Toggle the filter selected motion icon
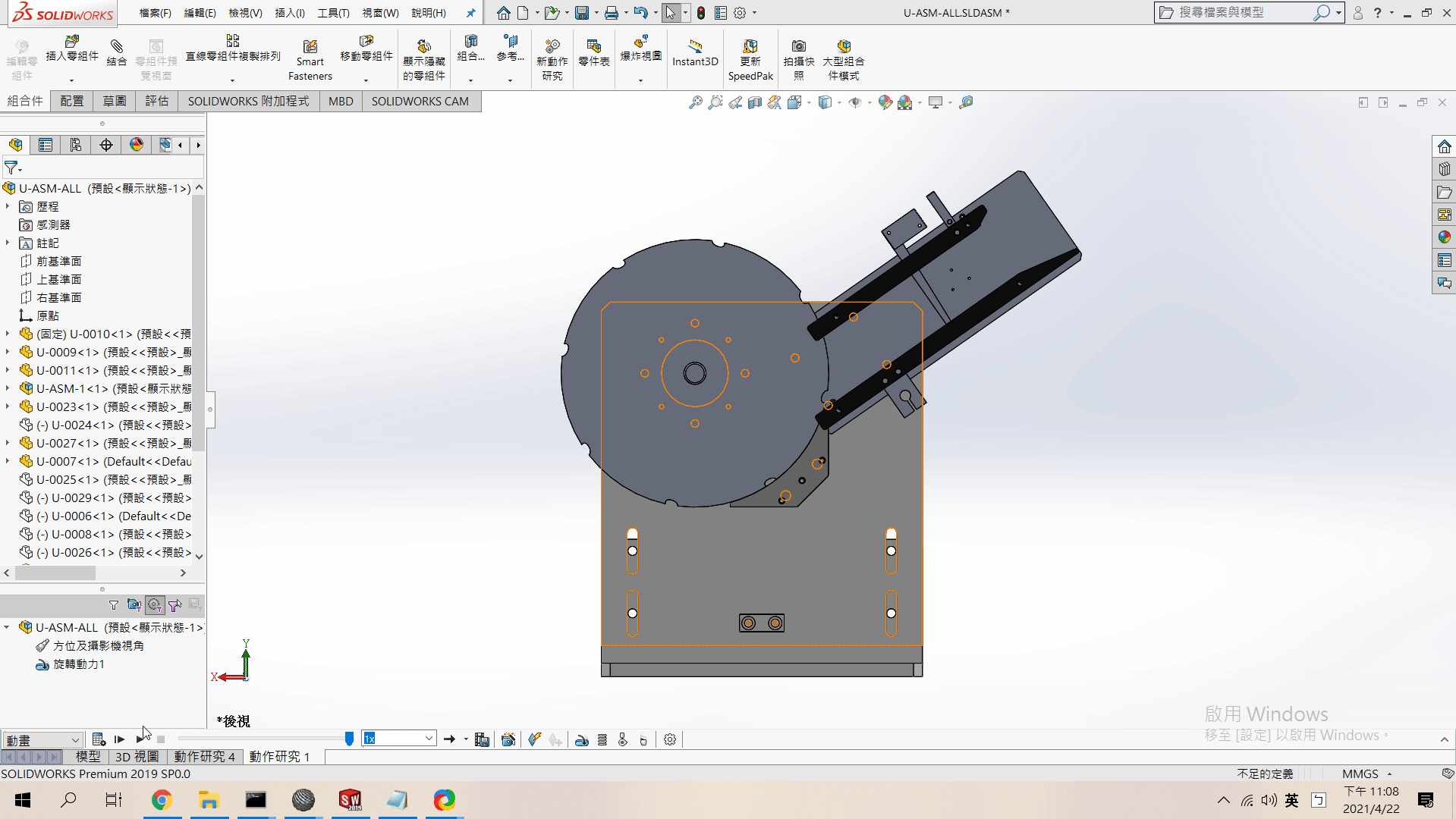 click(x=175, y=605)
